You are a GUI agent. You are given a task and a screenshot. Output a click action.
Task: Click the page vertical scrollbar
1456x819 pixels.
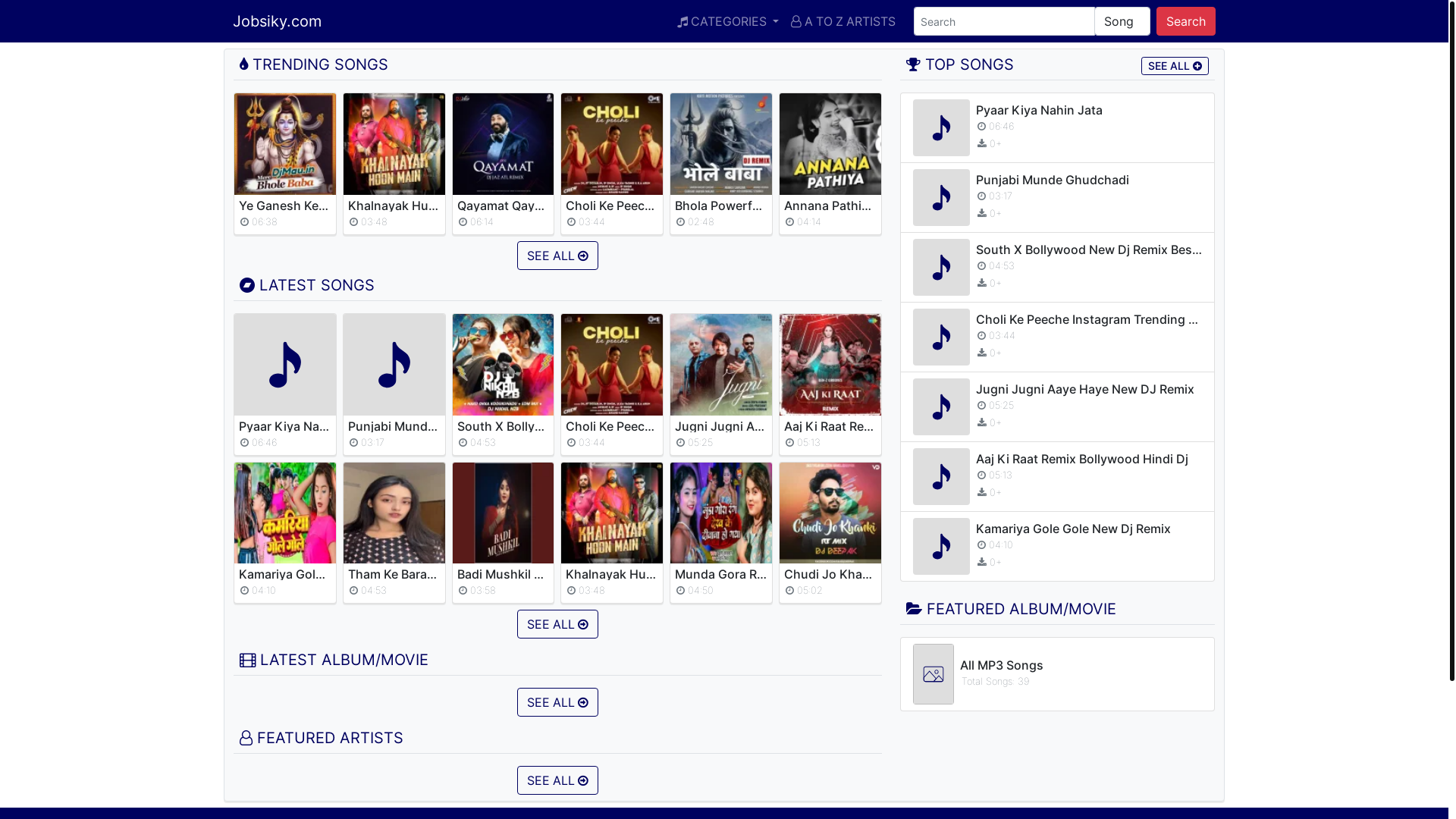pyautogui.click(x=1452, y=341)
